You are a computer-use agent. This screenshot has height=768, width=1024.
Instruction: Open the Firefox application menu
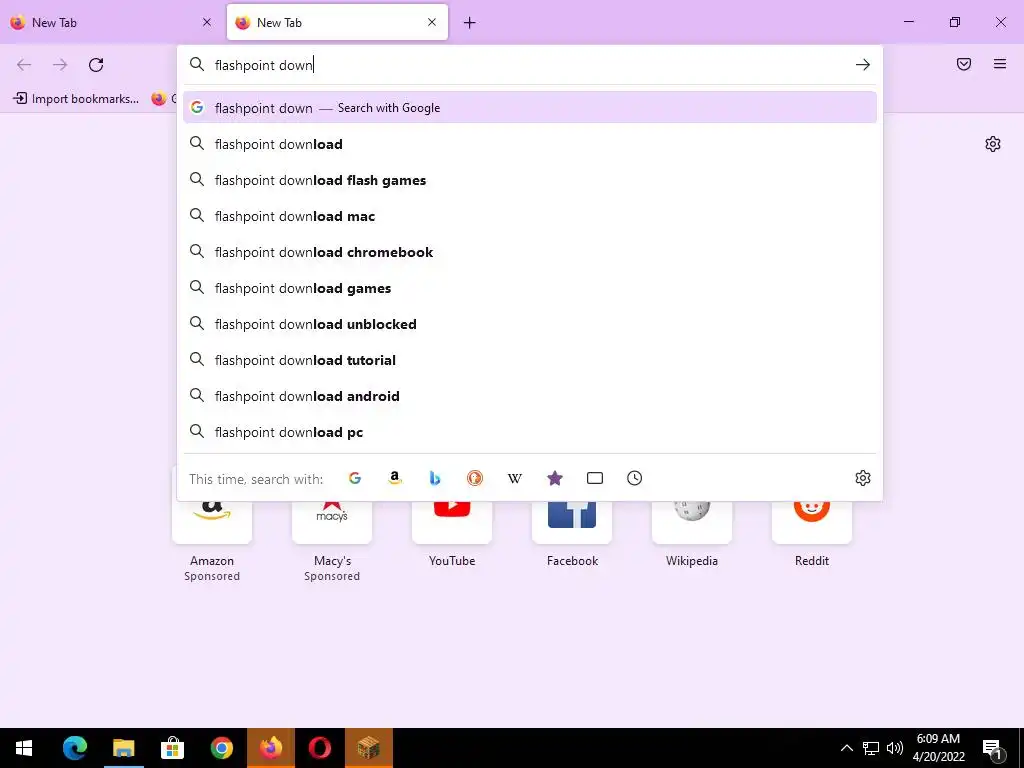click(x=1000, y=64)
